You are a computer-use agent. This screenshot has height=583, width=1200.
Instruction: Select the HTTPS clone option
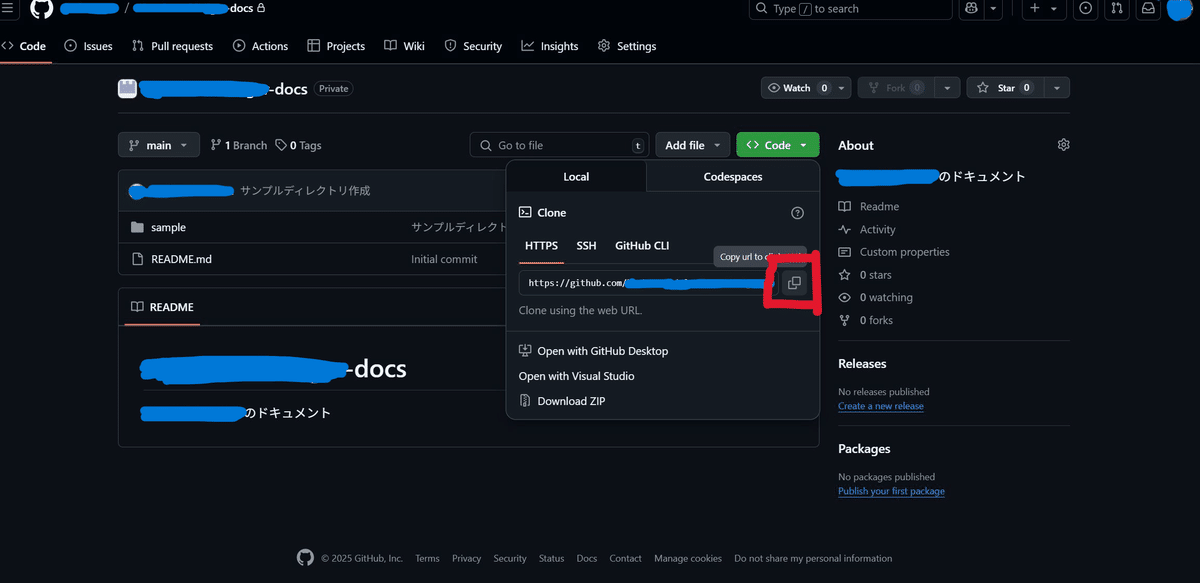coord(541,246)
